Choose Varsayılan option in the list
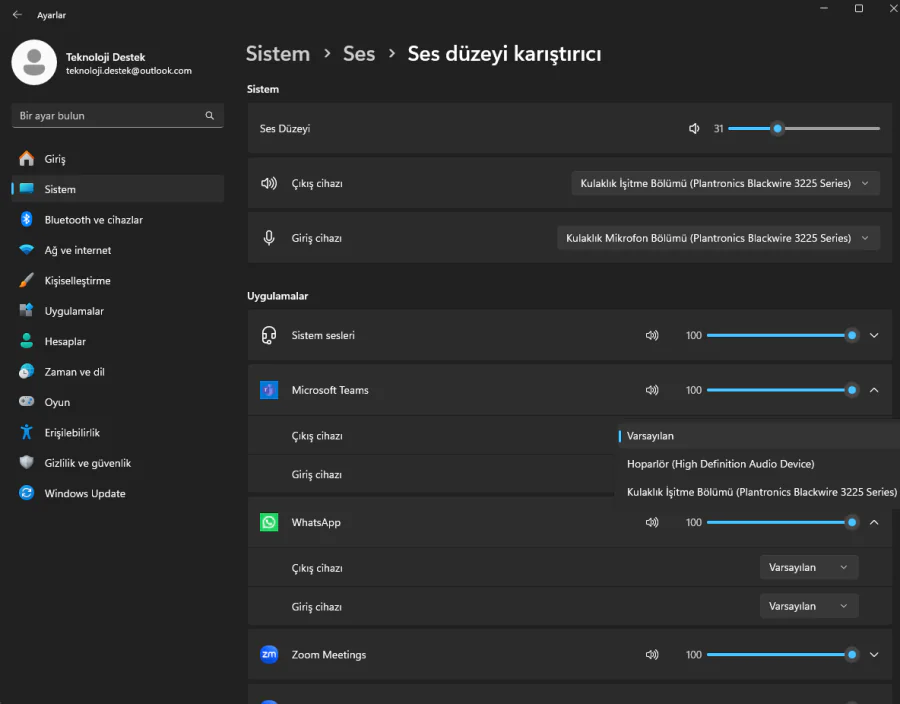Image resolution: width=900 pixels, height=704 pixels. (x=650, y=436)
